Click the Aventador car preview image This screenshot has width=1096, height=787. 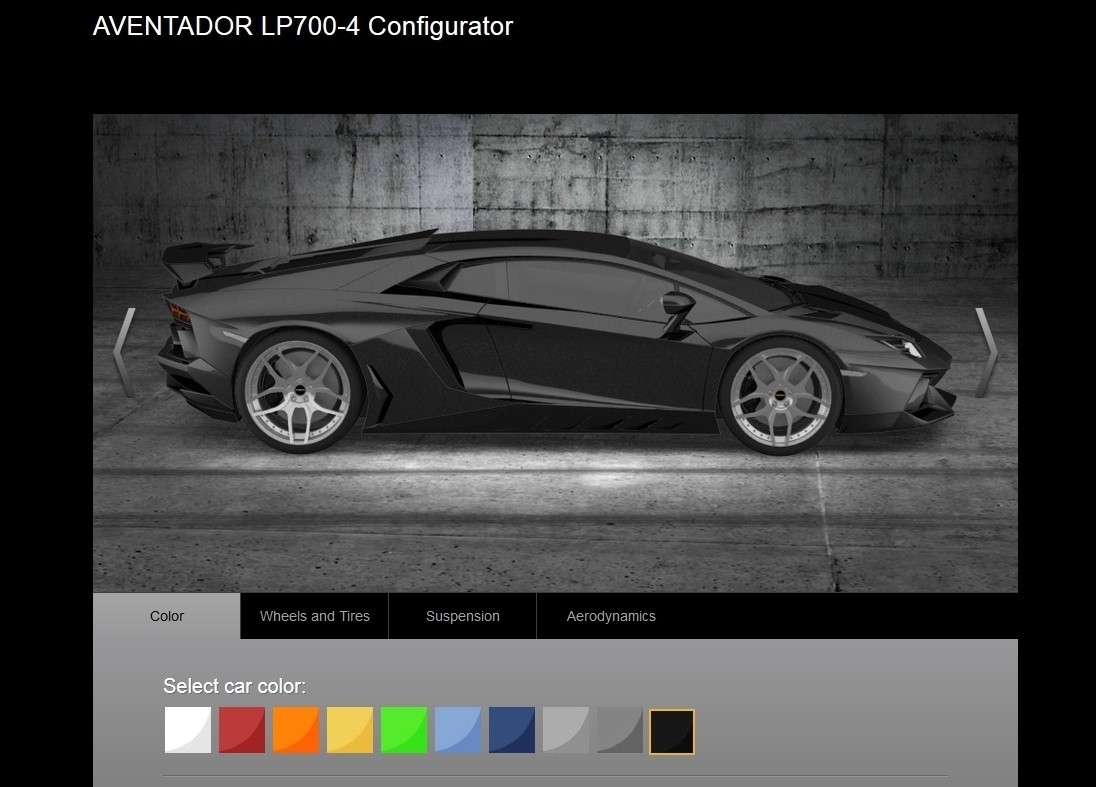click(x=555, y=353)
